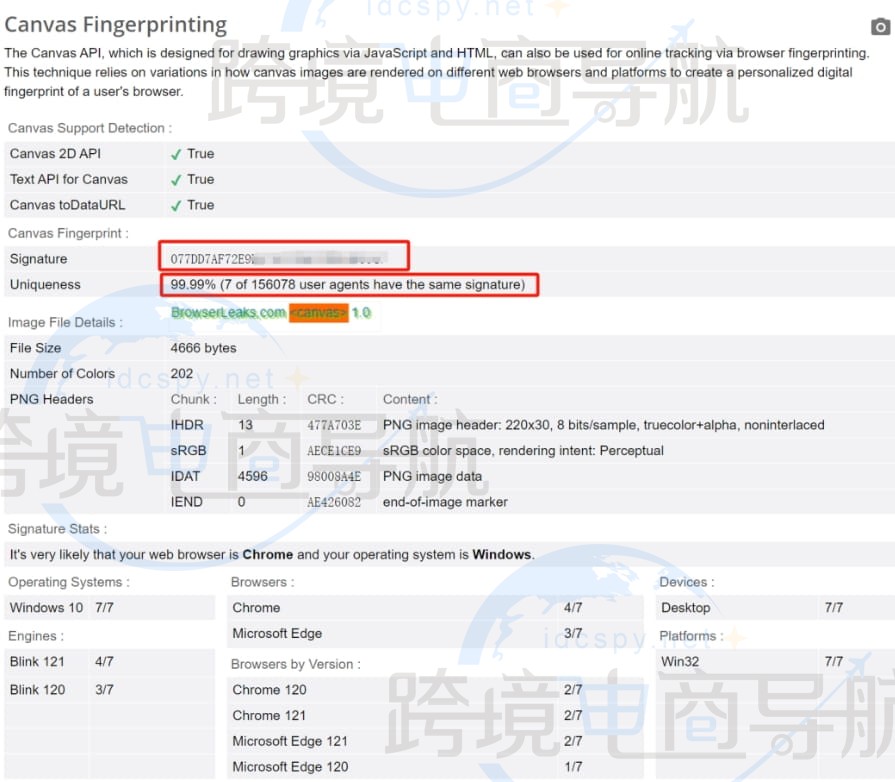Click the Desktop device row

pos(686,608)
